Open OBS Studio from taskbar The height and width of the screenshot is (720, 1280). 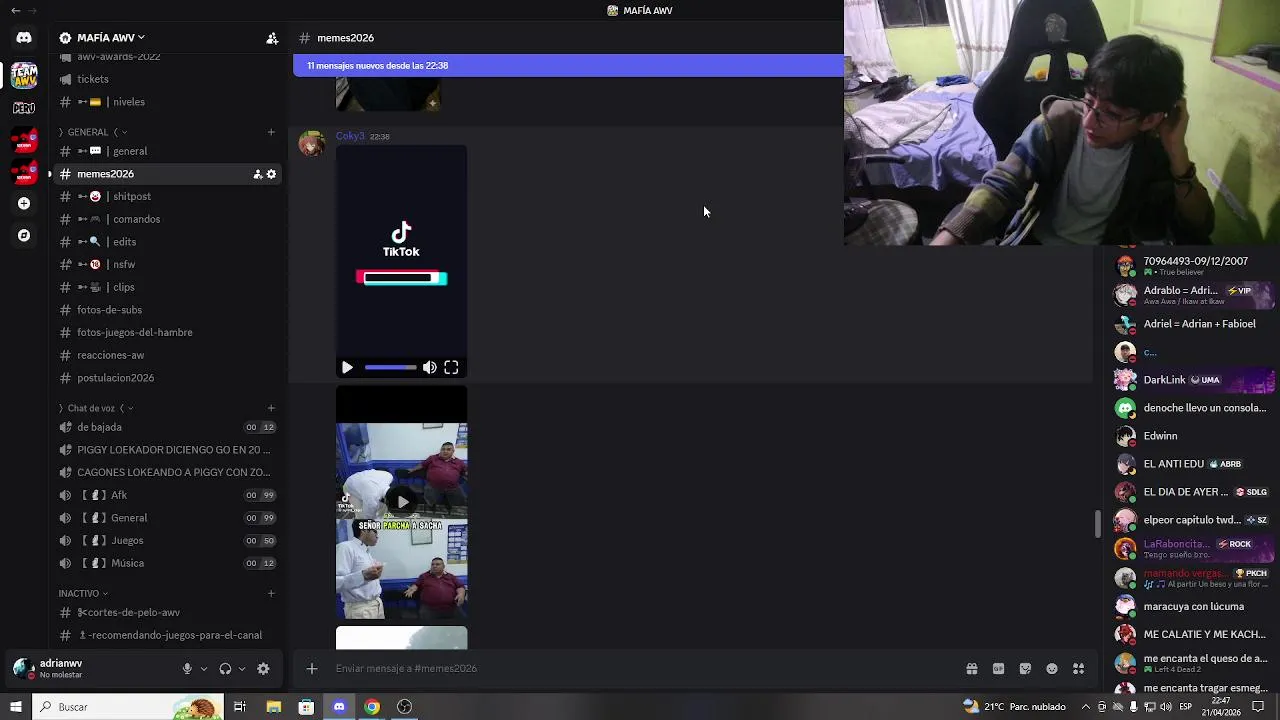(404, 707)
